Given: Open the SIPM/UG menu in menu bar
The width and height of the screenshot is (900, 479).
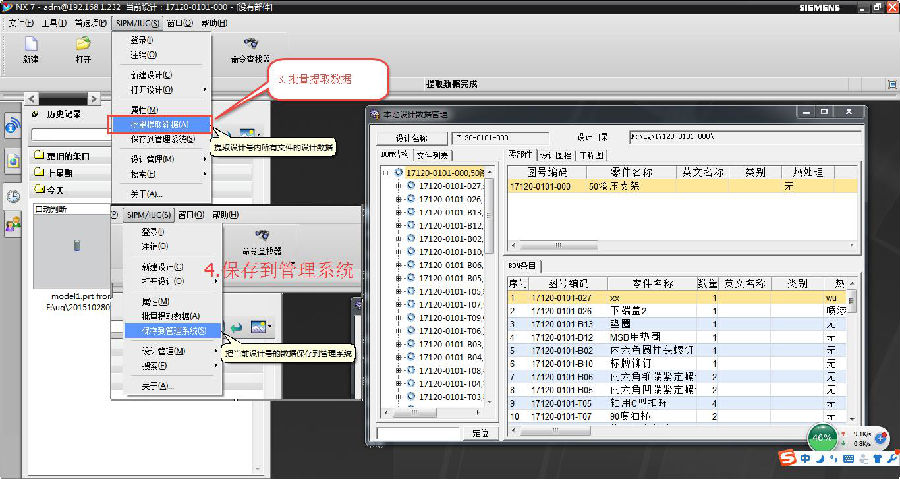Looking at the screenshot, I should pyautogui.click(x=137, y=22).
